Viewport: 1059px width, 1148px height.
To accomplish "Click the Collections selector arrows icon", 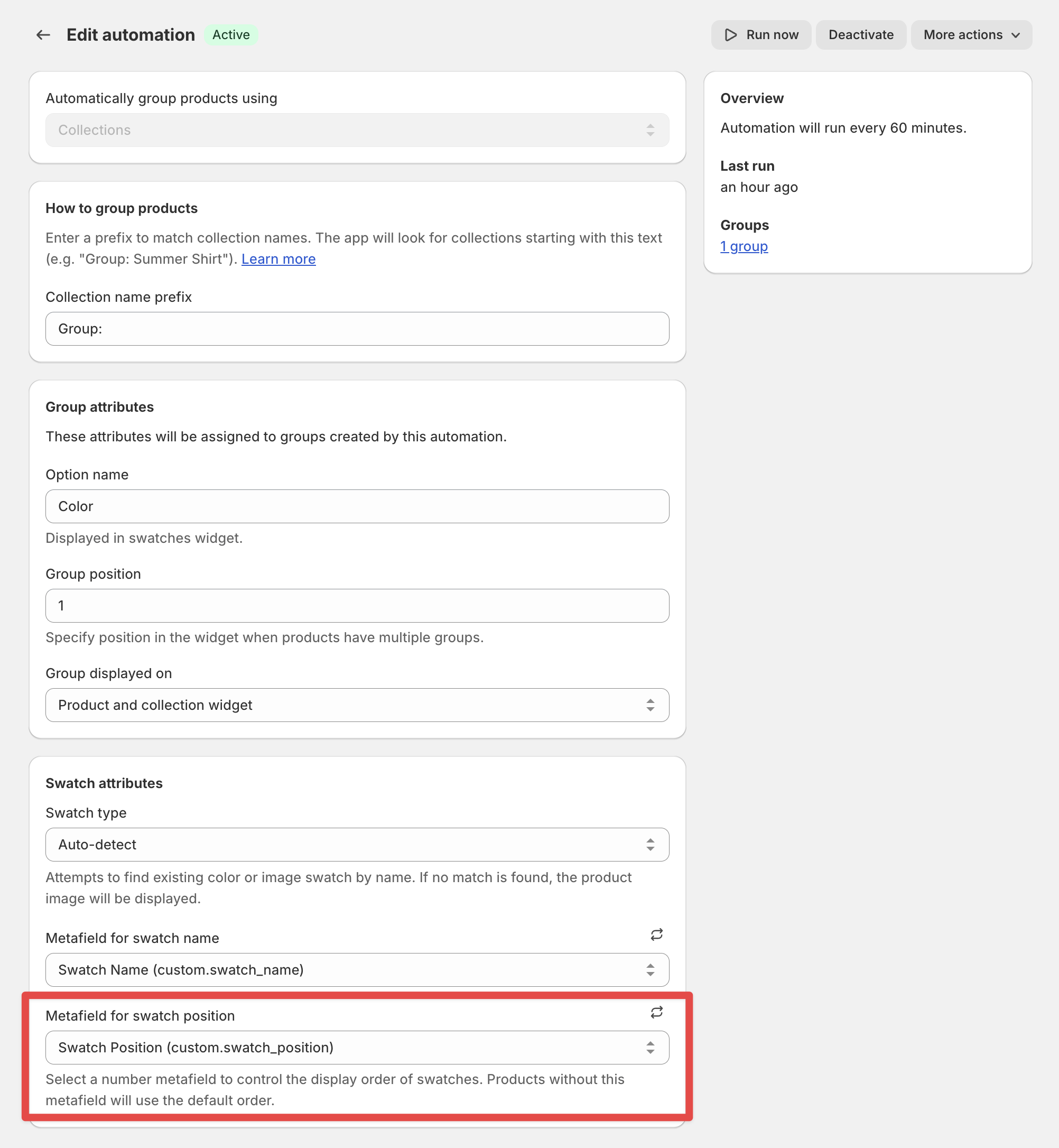I will (x=650, y=130).
